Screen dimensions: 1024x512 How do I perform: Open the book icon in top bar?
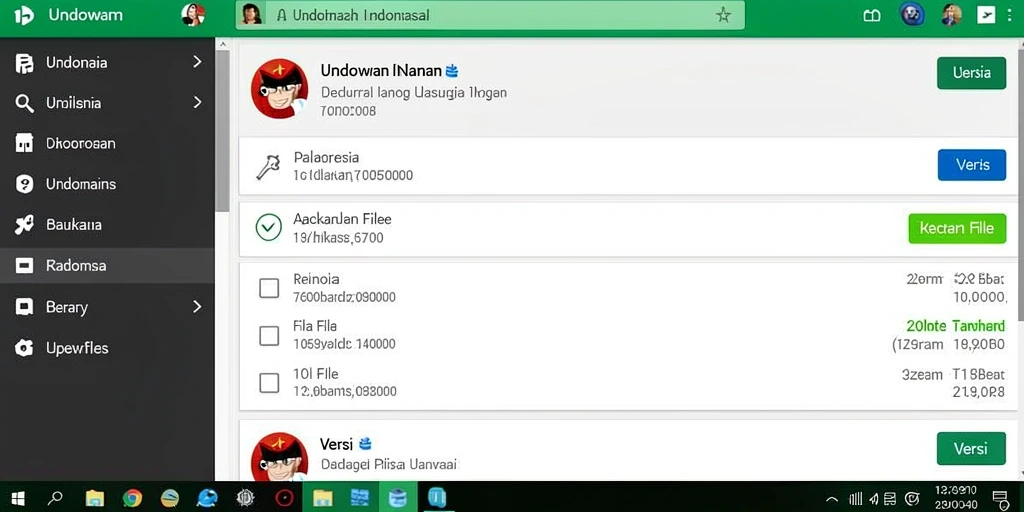tap(872, 16)
